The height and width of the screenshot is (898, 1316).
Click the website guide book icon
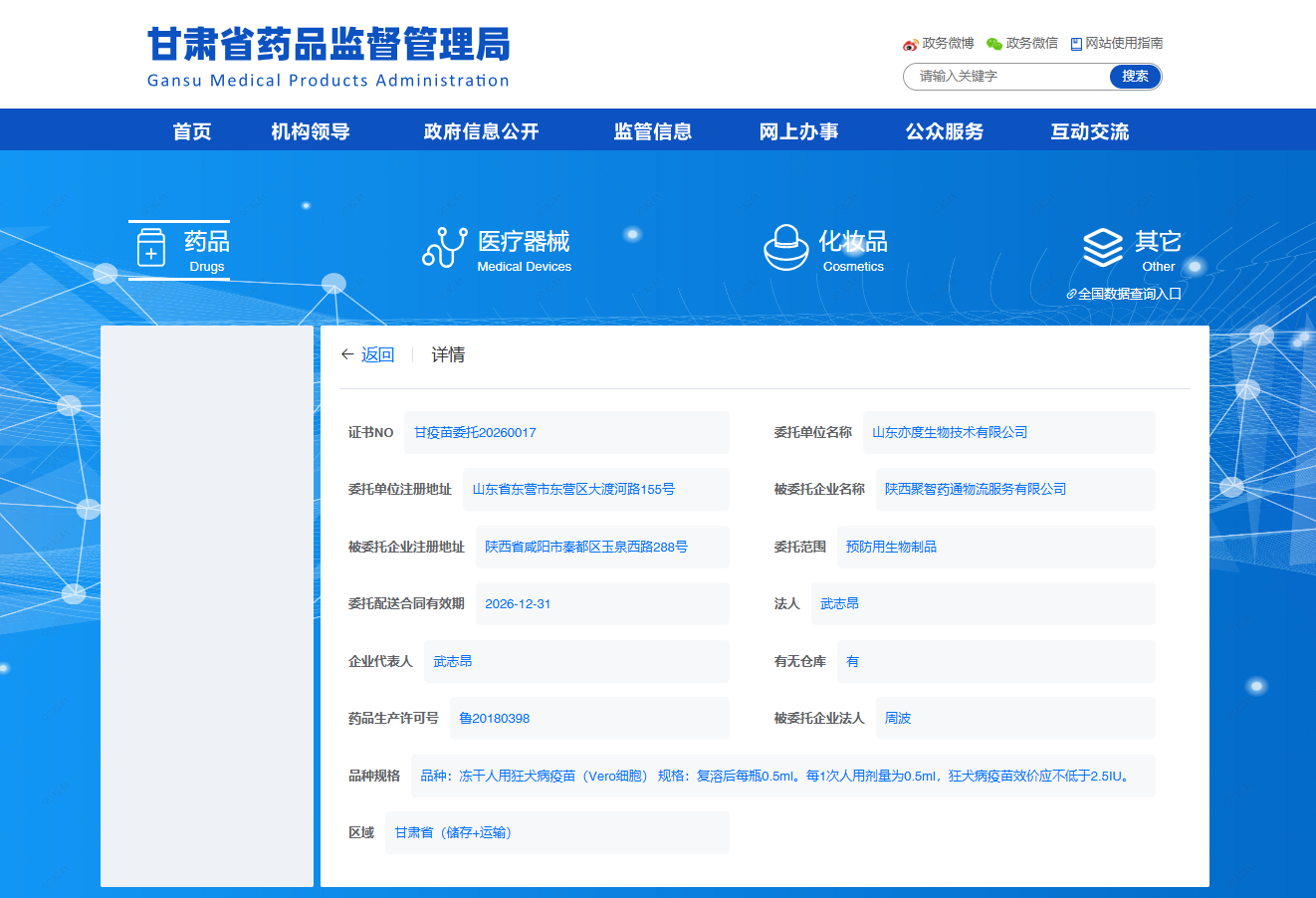1076,44
